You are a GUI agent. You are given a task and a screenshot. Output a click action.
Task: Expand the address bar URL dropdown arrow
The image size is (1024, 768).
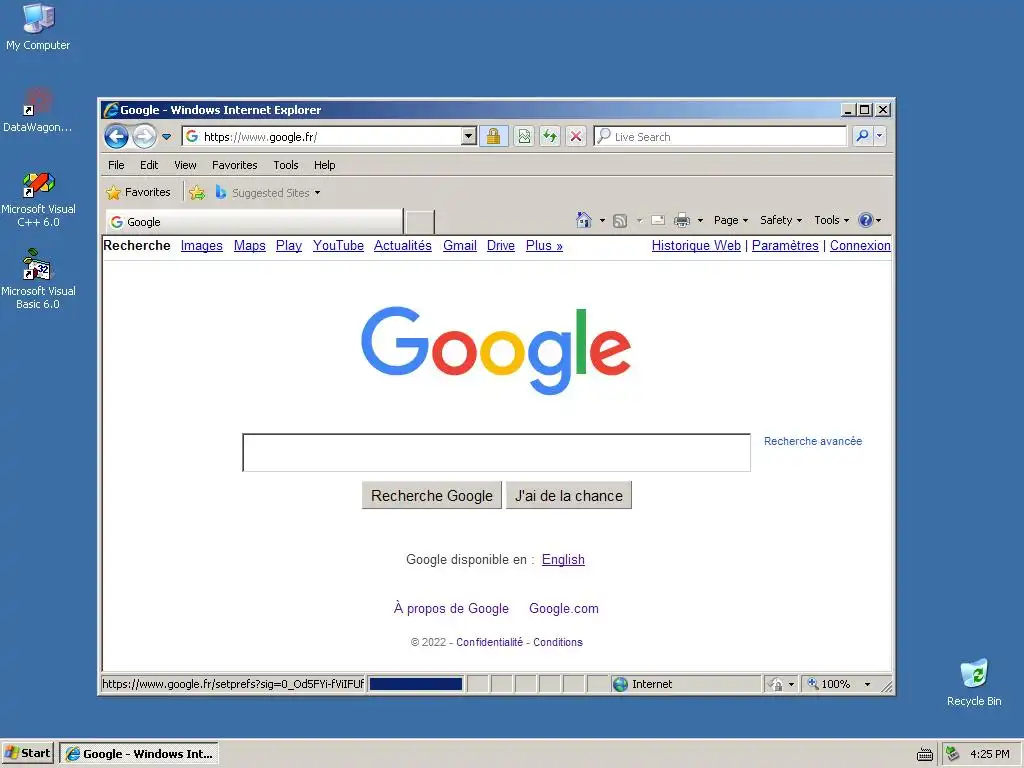(x=468, y=136)
